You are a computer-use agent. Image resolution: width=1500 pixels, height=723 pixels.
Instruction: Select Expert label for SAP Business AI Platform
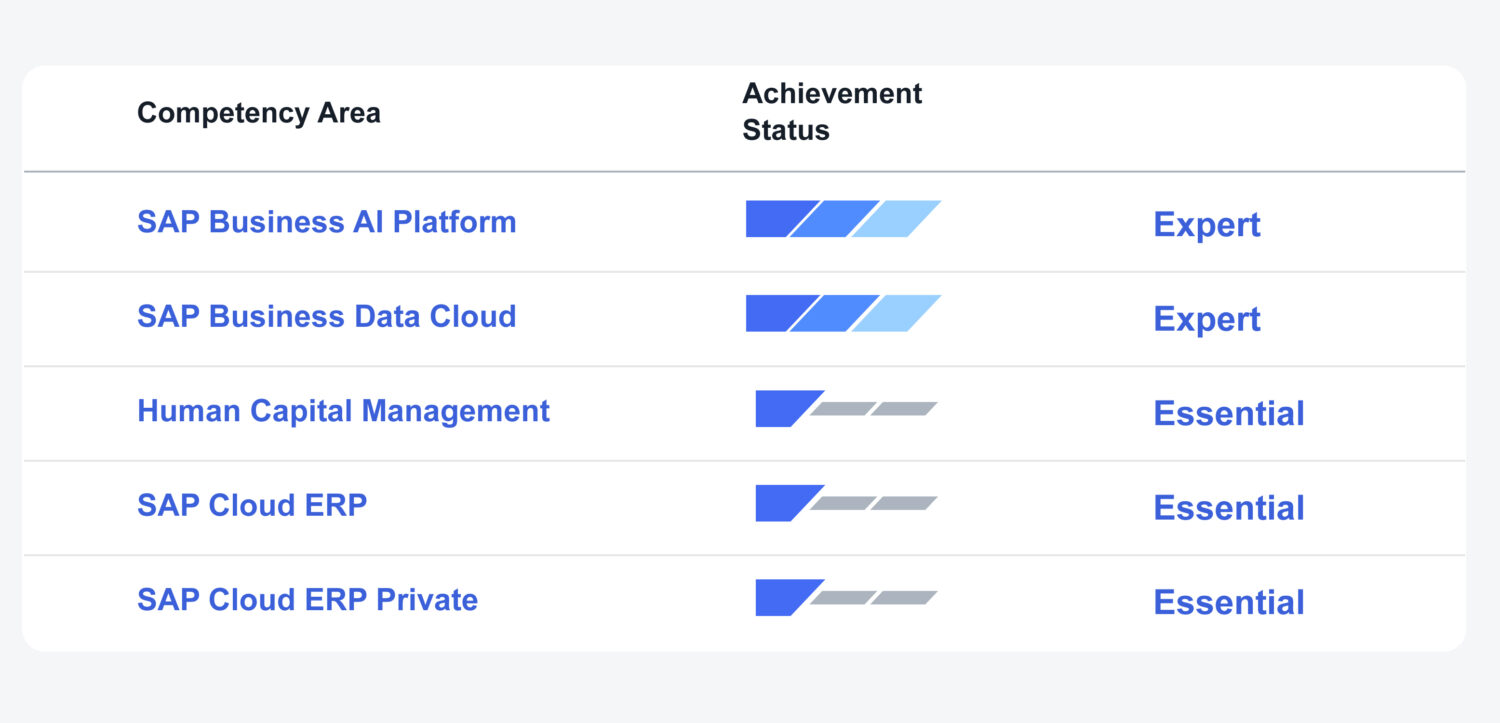coord(1207,225)
